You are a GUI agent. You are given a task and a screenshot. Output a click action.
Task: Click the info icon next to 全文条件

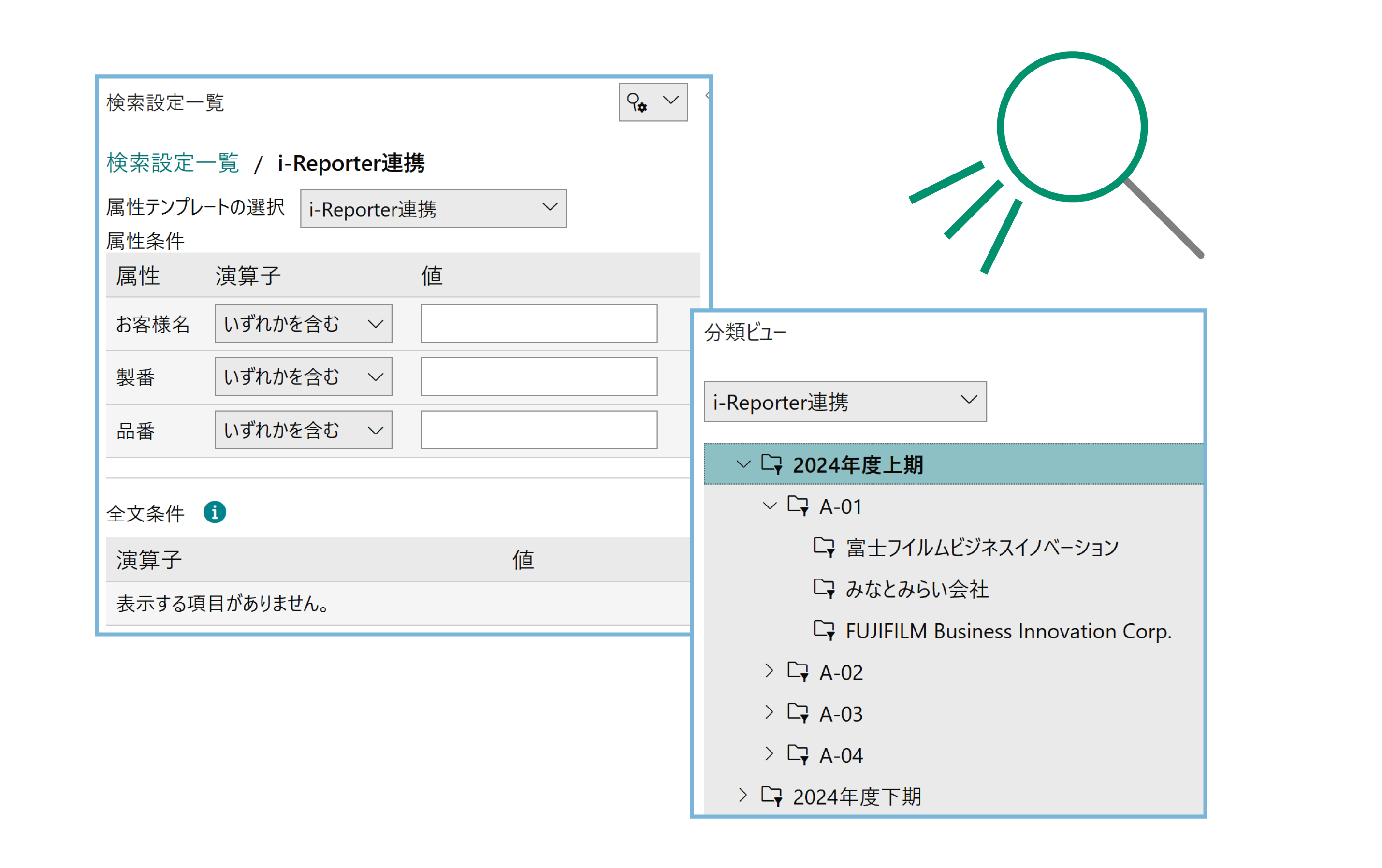(x=214, y=512)
